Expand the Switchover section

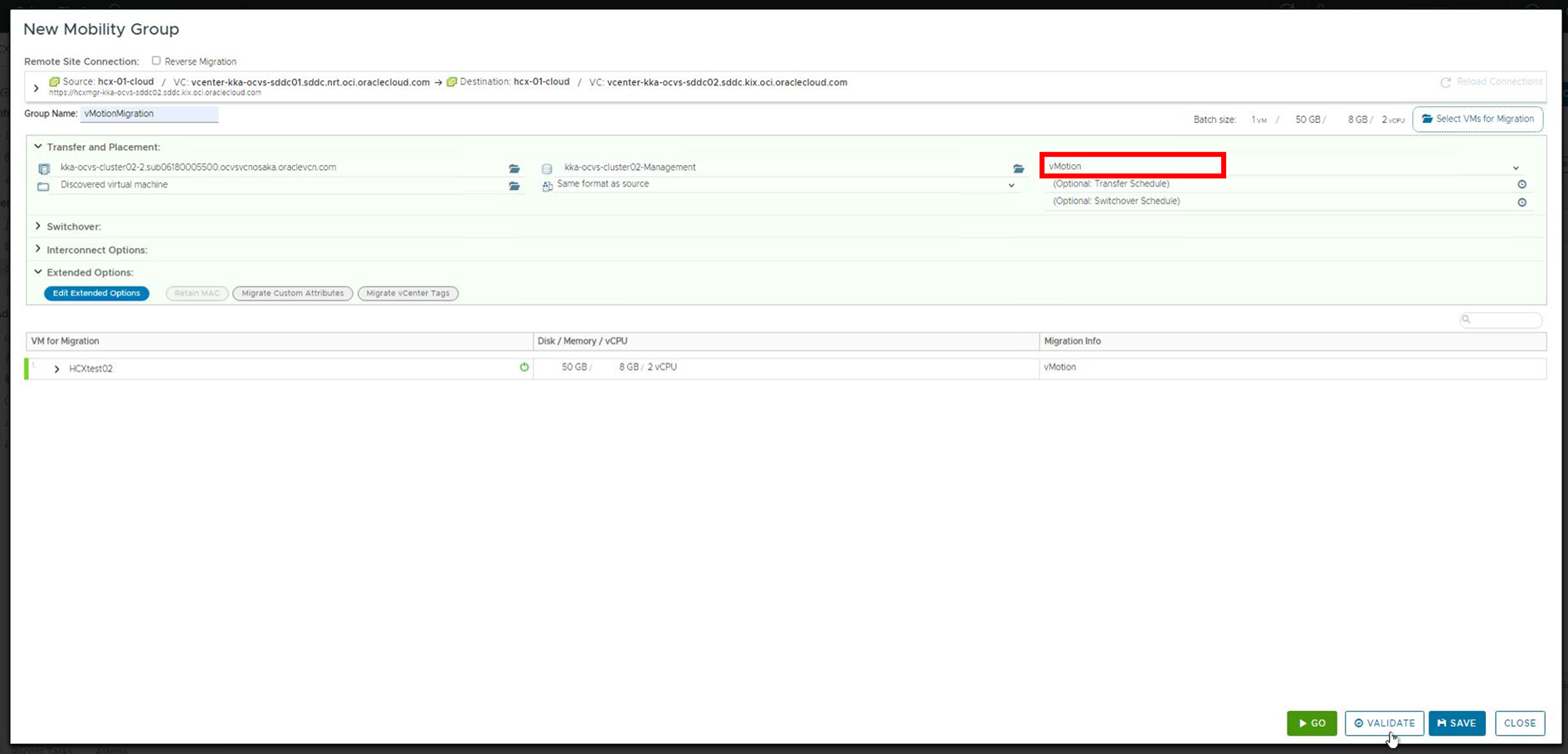coord(38,226)
